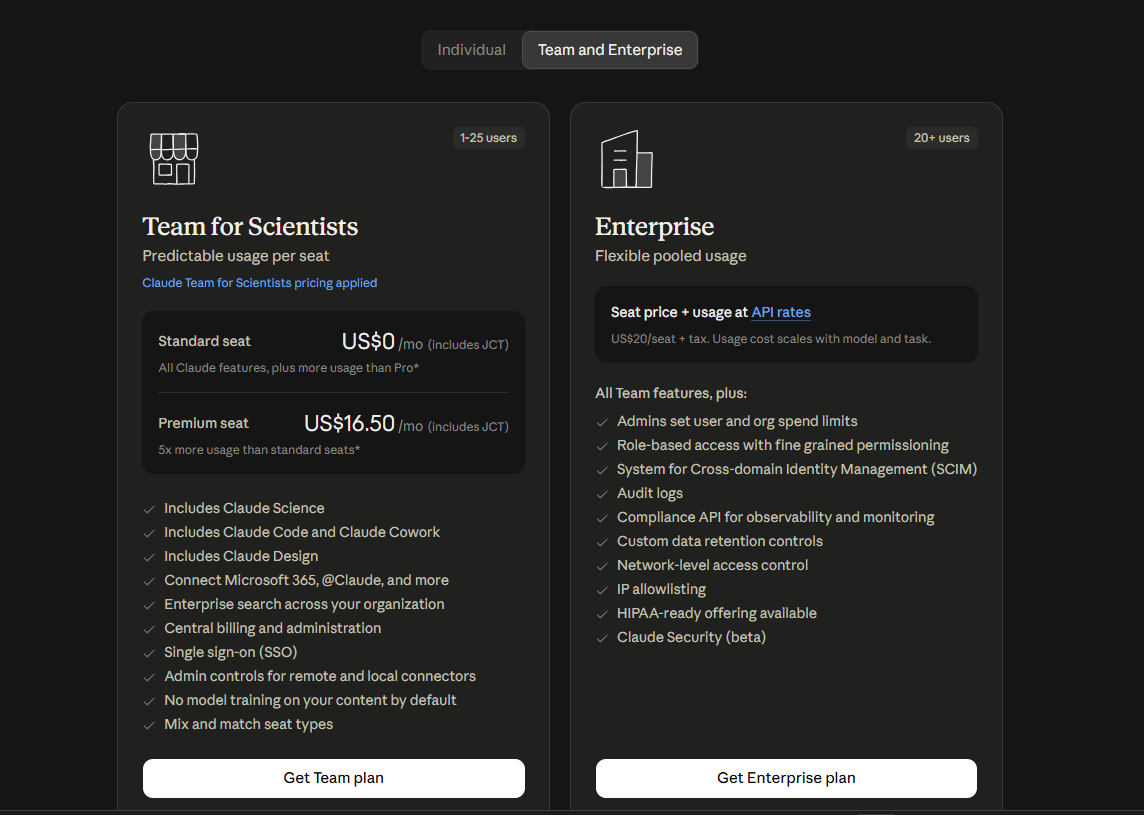Click the Get Enterprise plan button
Image resolution: width=1144 pixels, height=815 pixels.
pos(786,778)
